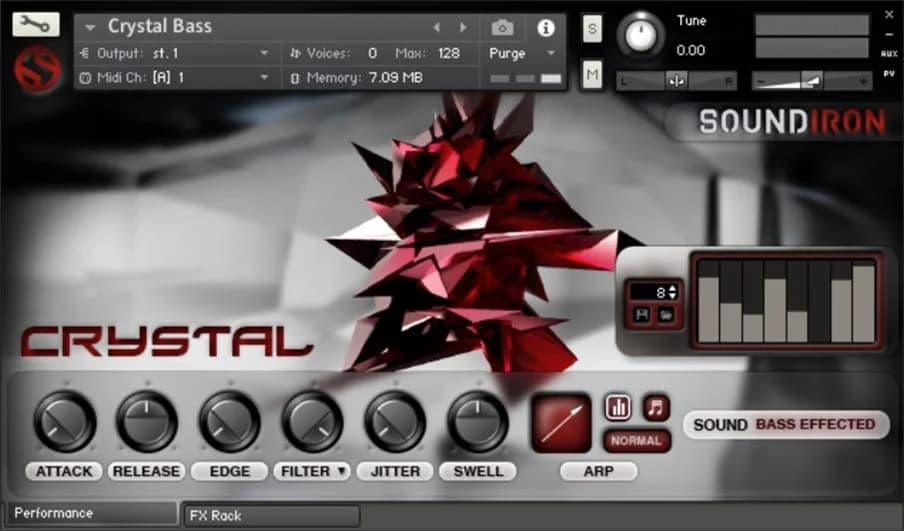The width and height of the screenshot is (904, 531).
Task: Click the Tune knob
Action: (x=641, y=35)
